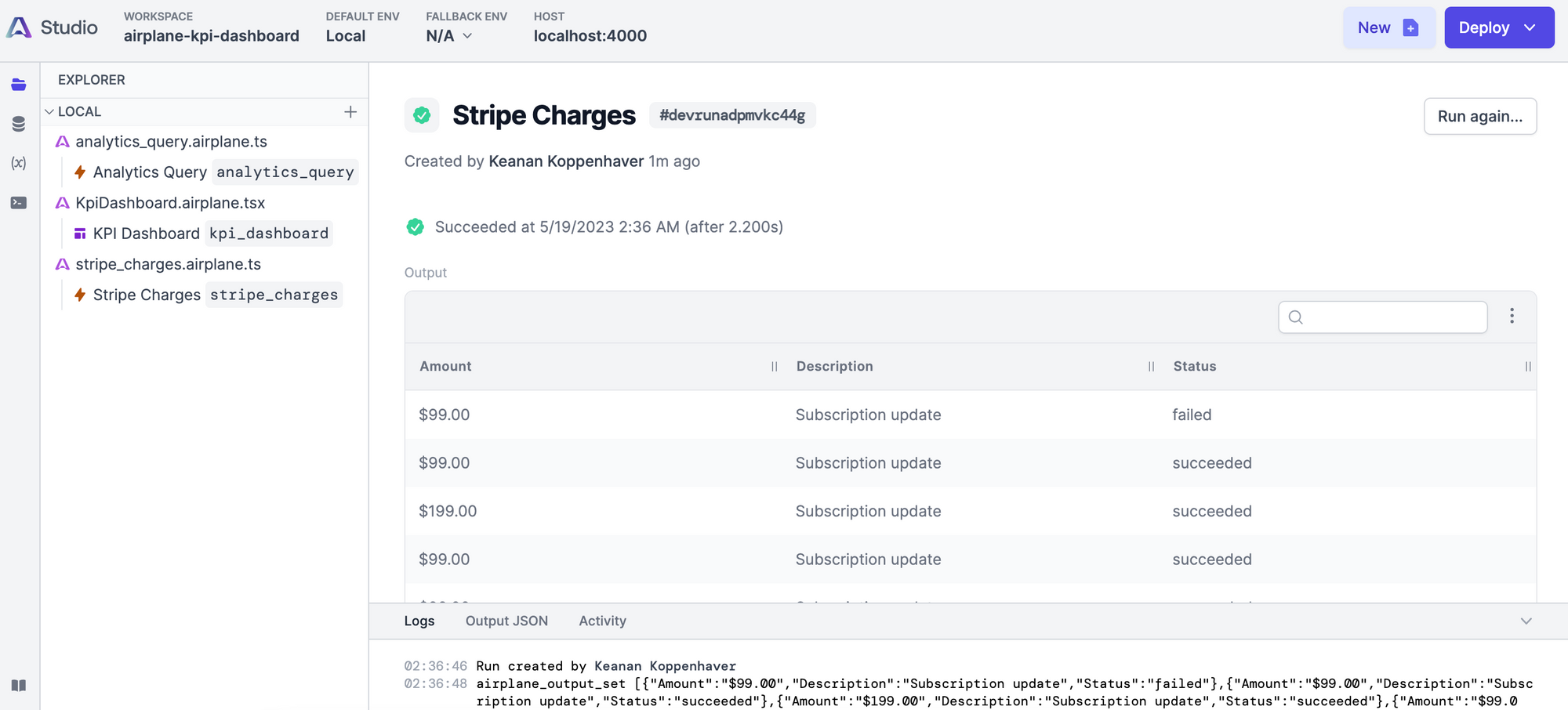Click the airplane-kpi-dashboard workspace name
Viewport: 1568px width, 710px height.
tap(212, 36)
